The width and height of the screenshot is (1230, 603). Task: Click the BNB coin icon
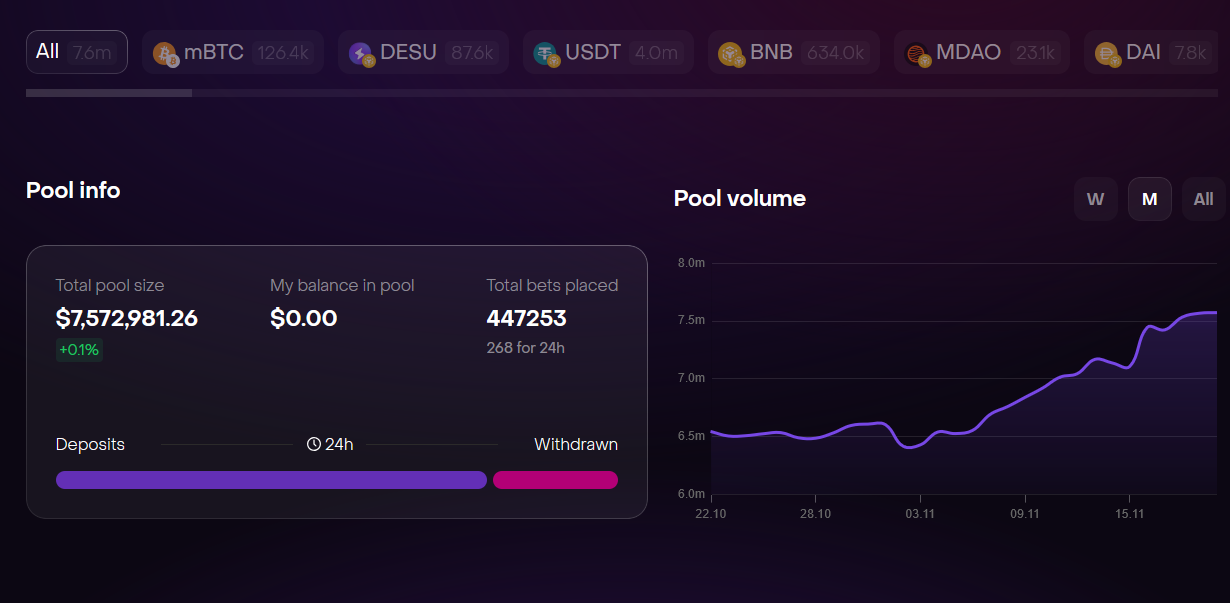730,53
